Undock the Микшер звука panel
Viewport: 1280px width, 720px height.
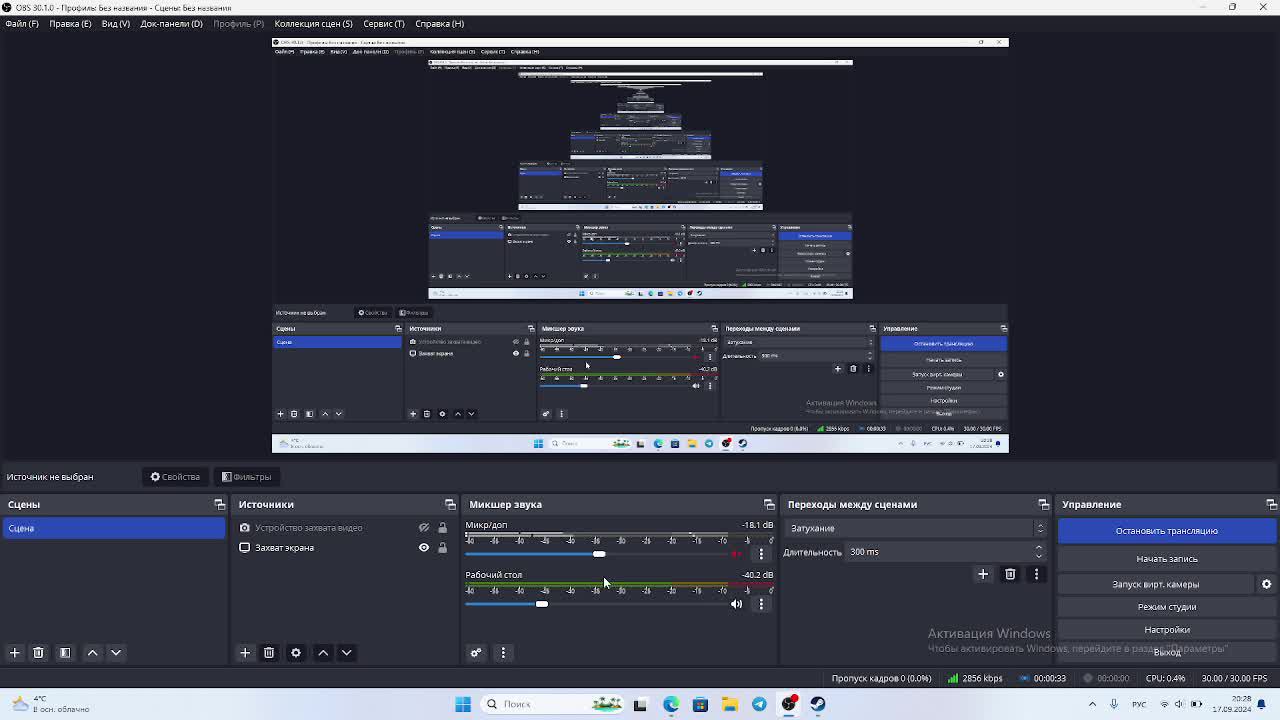click(769, 504)
